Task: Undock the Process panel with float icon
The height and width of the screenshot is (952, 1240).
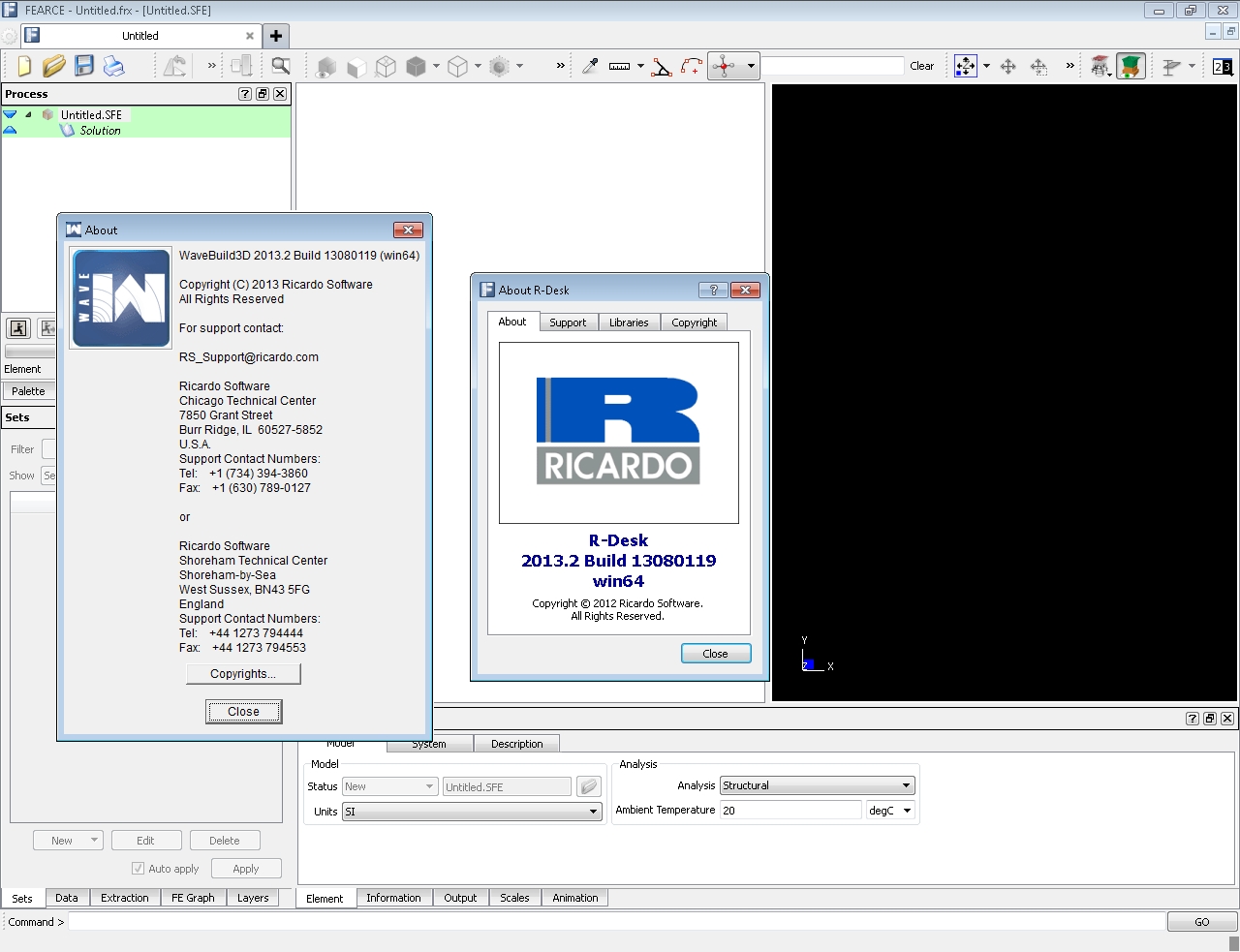Action: point(263,94)
